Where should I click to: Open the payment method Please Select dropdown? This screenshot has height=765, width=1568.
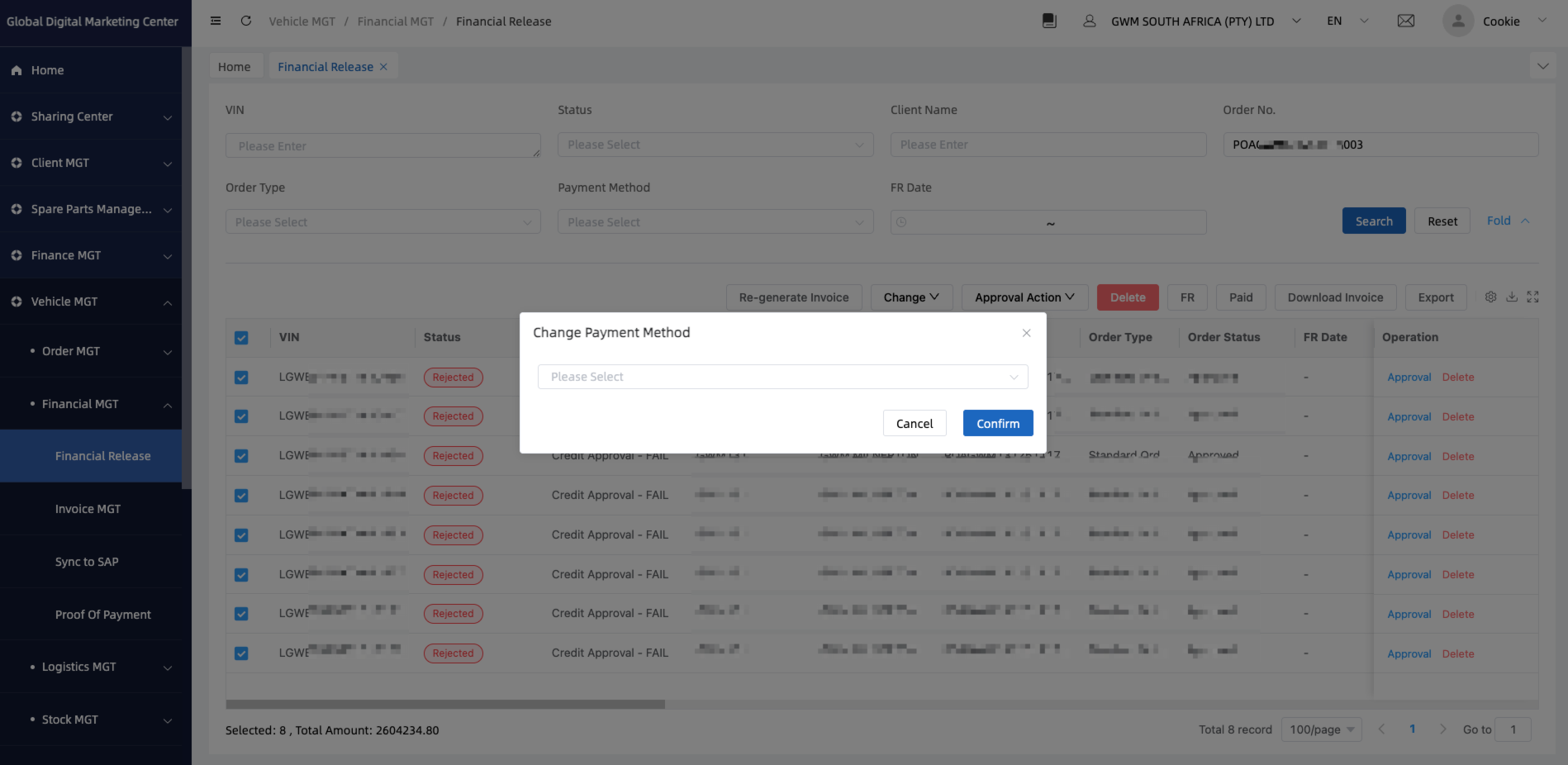click(x=782, y=377)
